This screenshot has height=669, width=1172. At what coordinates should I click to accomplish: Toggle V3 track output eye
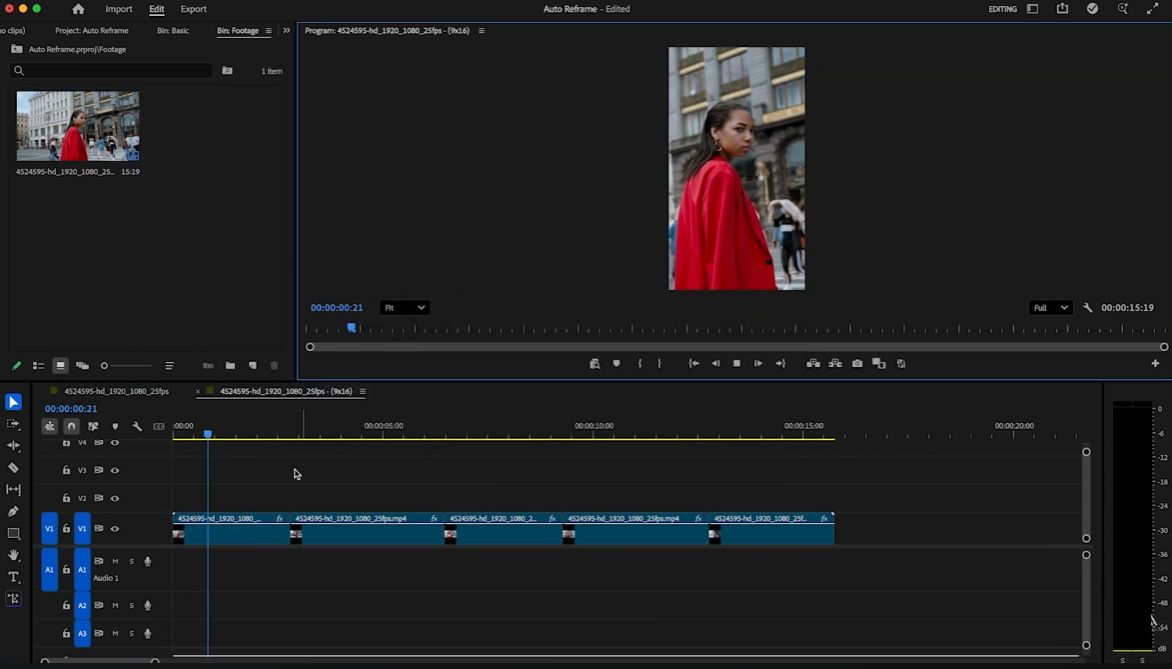[x=115, y=470]
